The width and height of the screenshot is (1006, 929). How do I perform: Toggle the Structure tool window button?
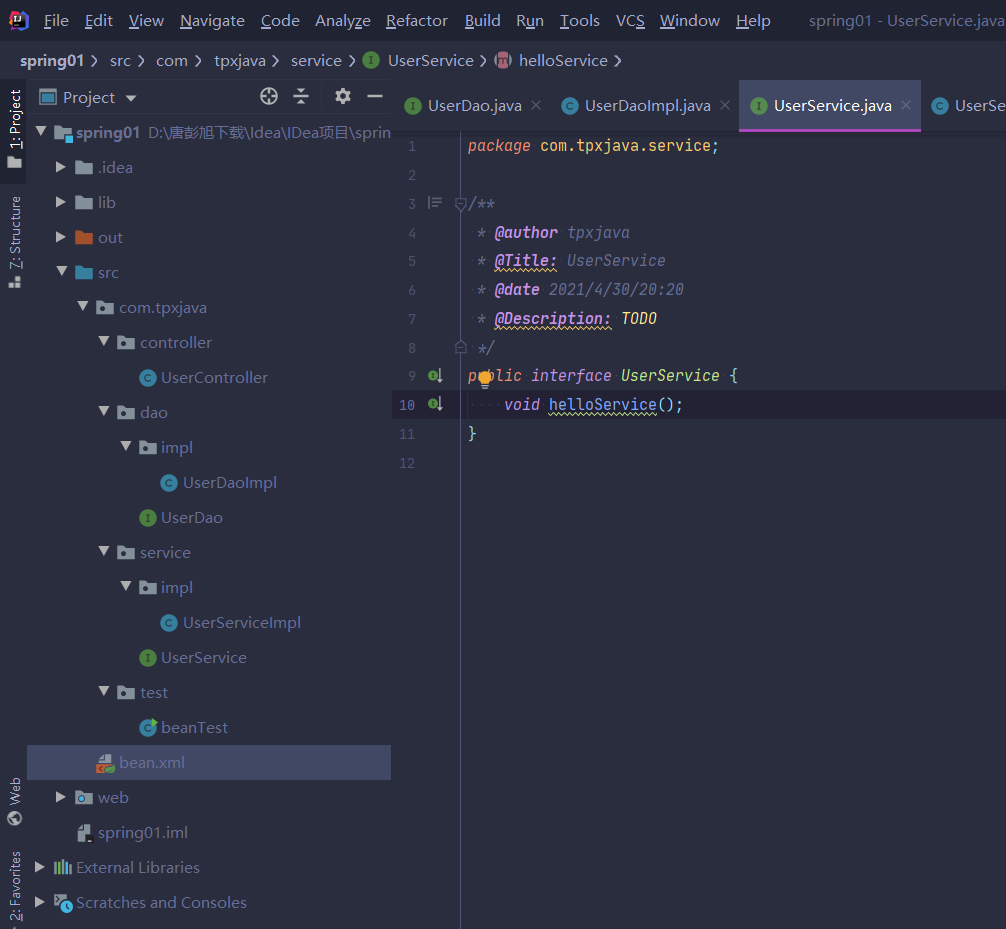tap(15, 241)
